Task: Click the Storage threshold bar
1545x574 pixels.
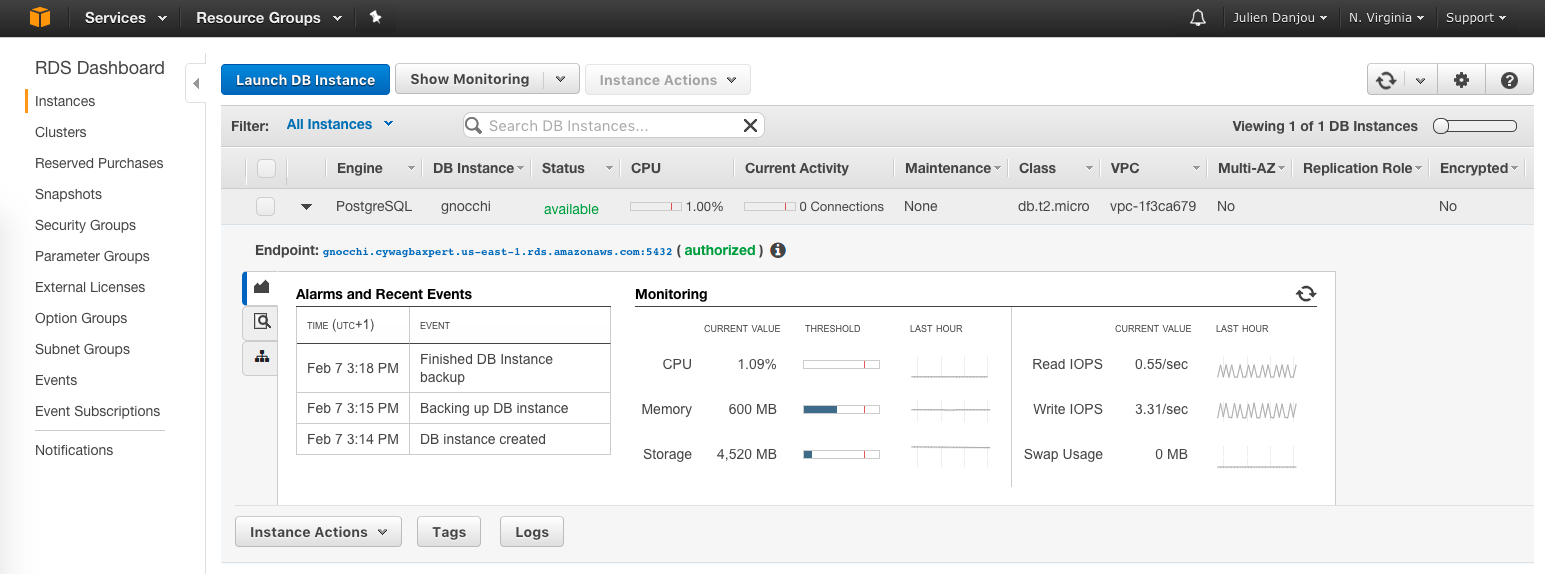Action: tap(841, 454)
